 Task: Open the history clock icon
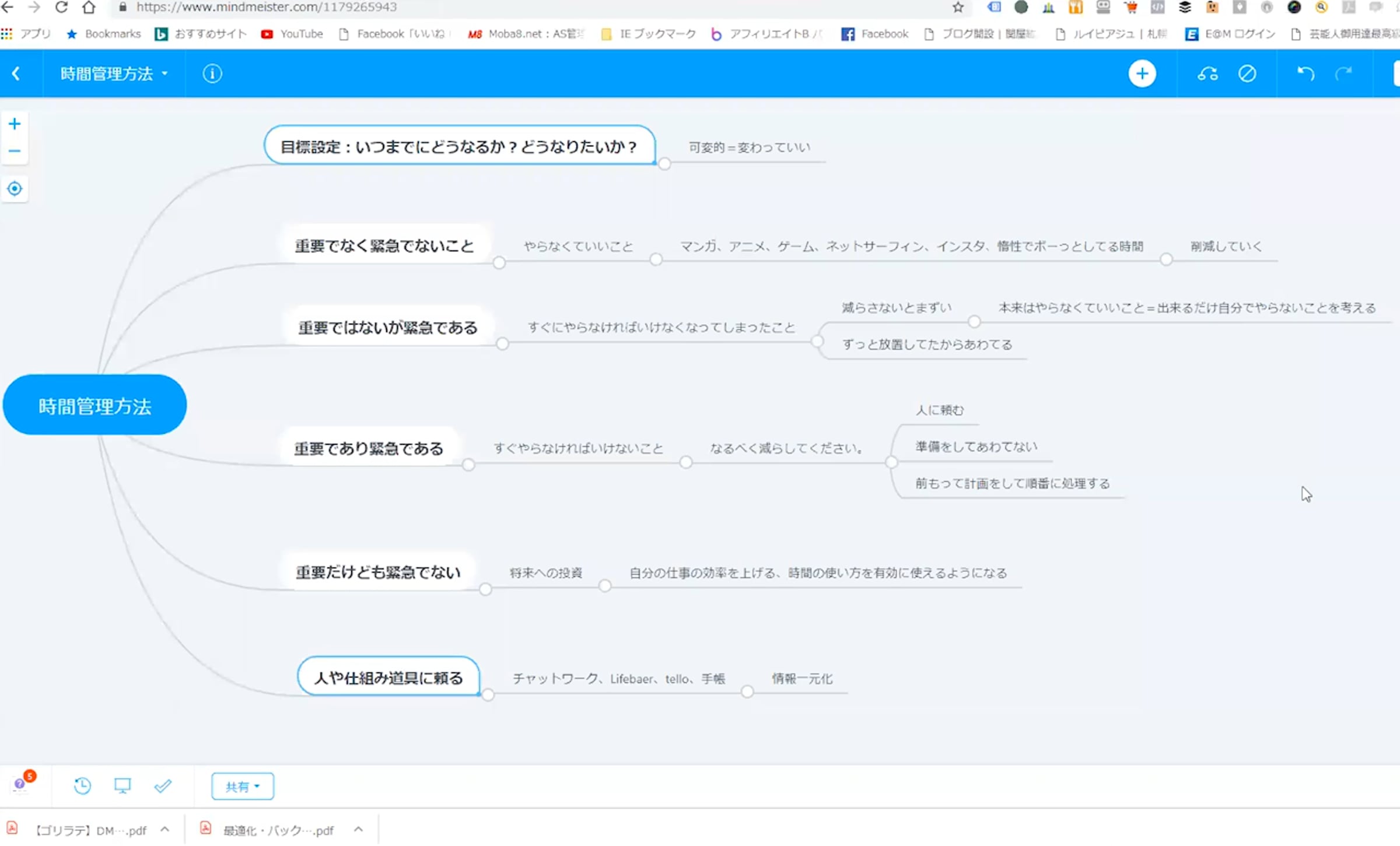point(82,786)
